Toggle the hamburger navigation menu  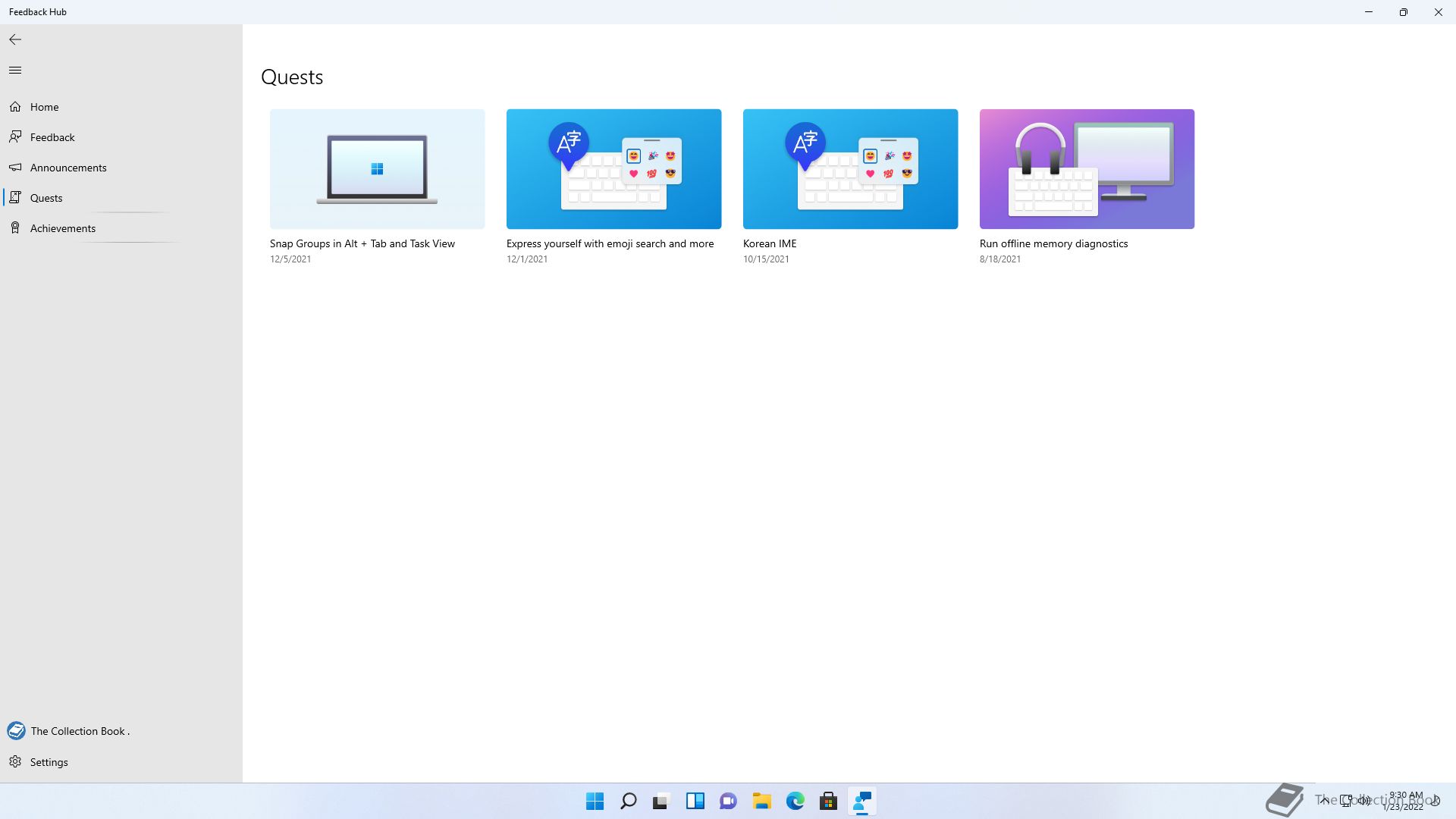15,71
